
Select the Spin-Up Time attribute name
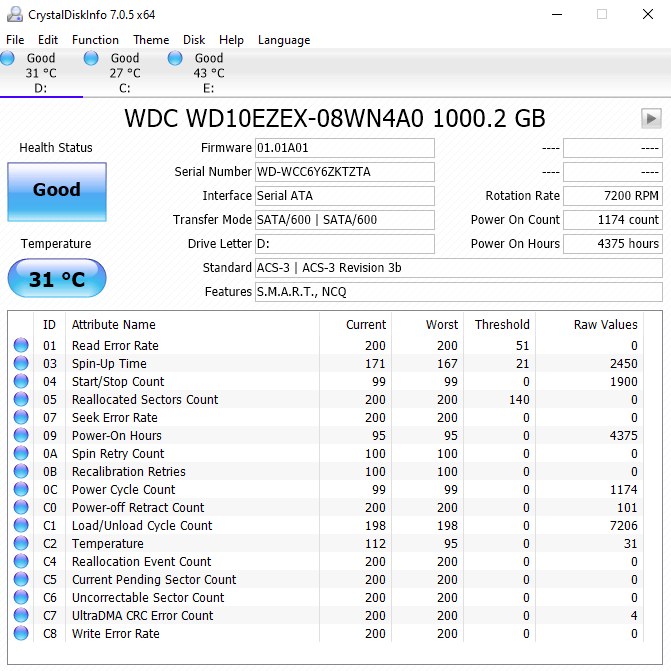(109, 363)
